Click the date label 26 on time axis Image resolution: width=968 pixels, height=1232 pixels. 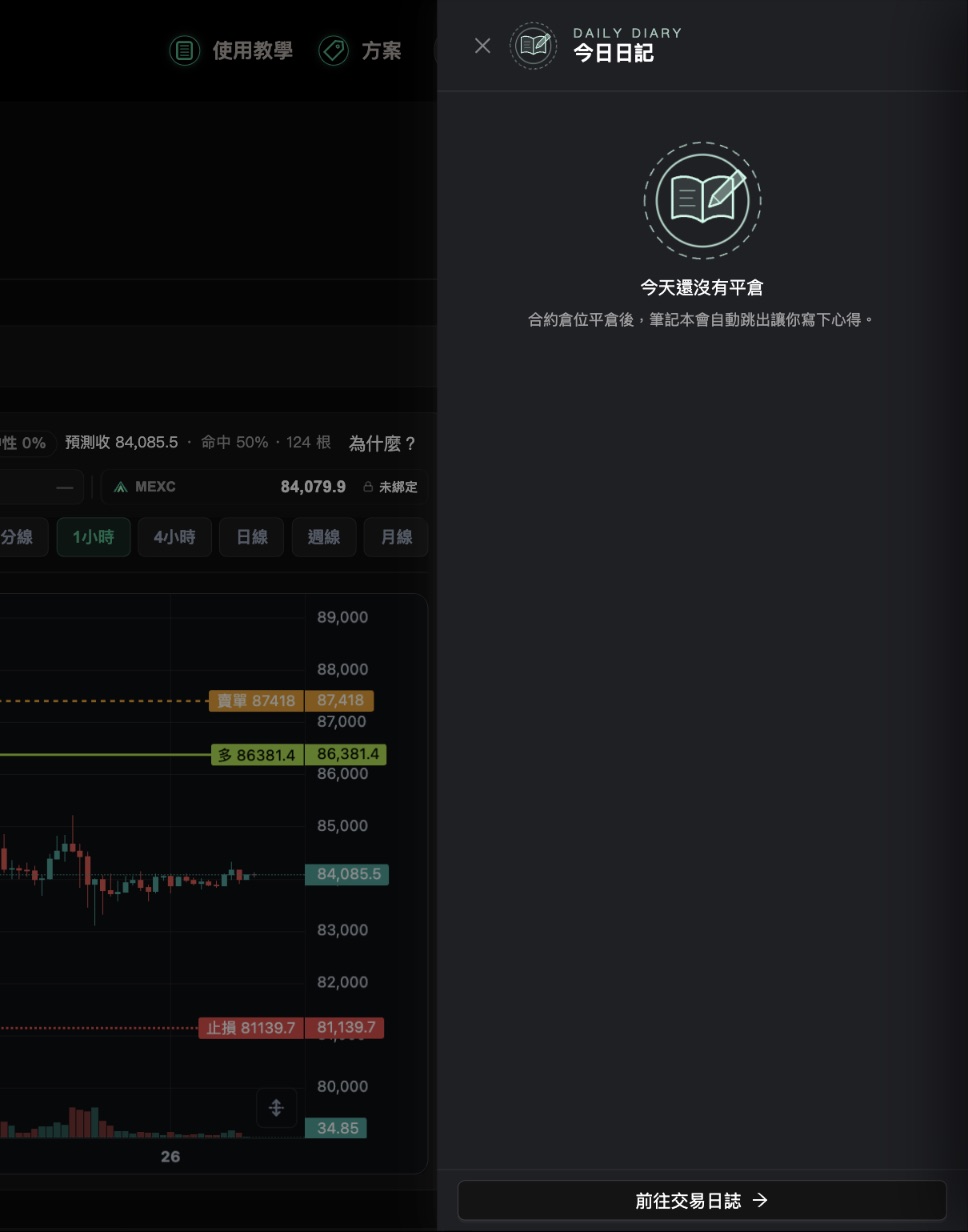pos(170,1156)
